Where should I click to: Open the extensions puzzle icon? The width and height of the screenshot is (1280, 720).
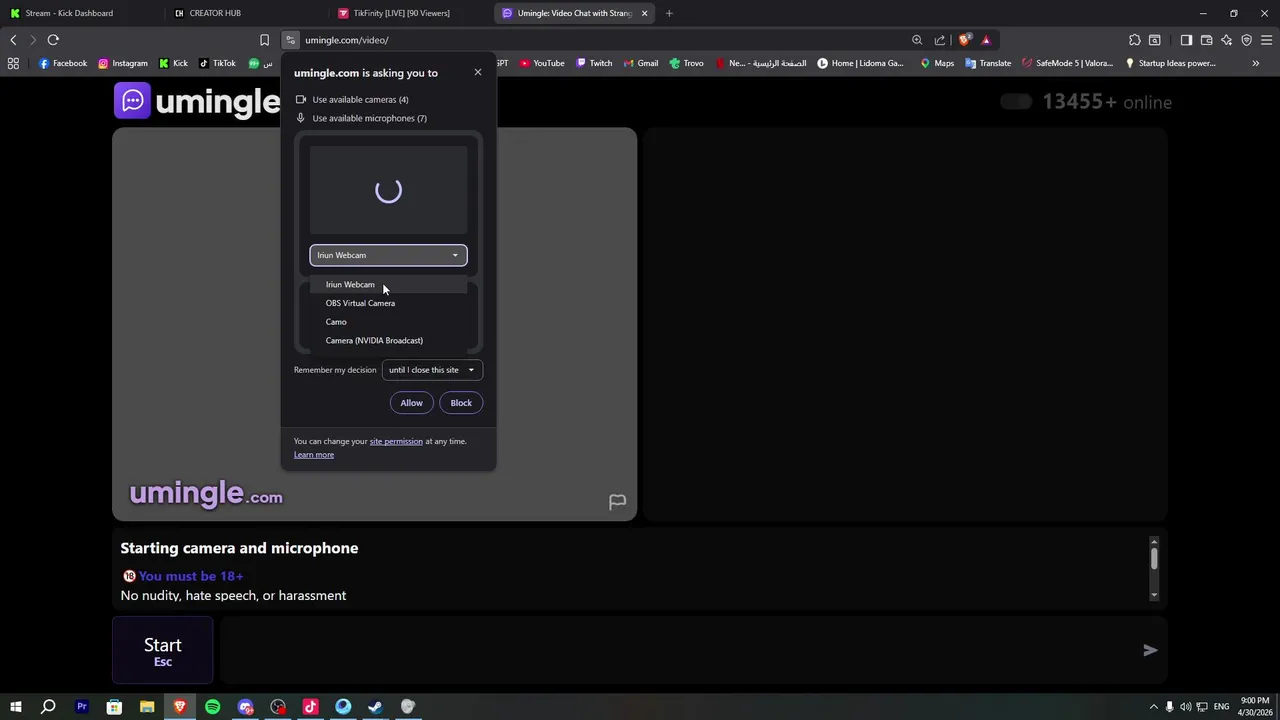point(1134,40)
